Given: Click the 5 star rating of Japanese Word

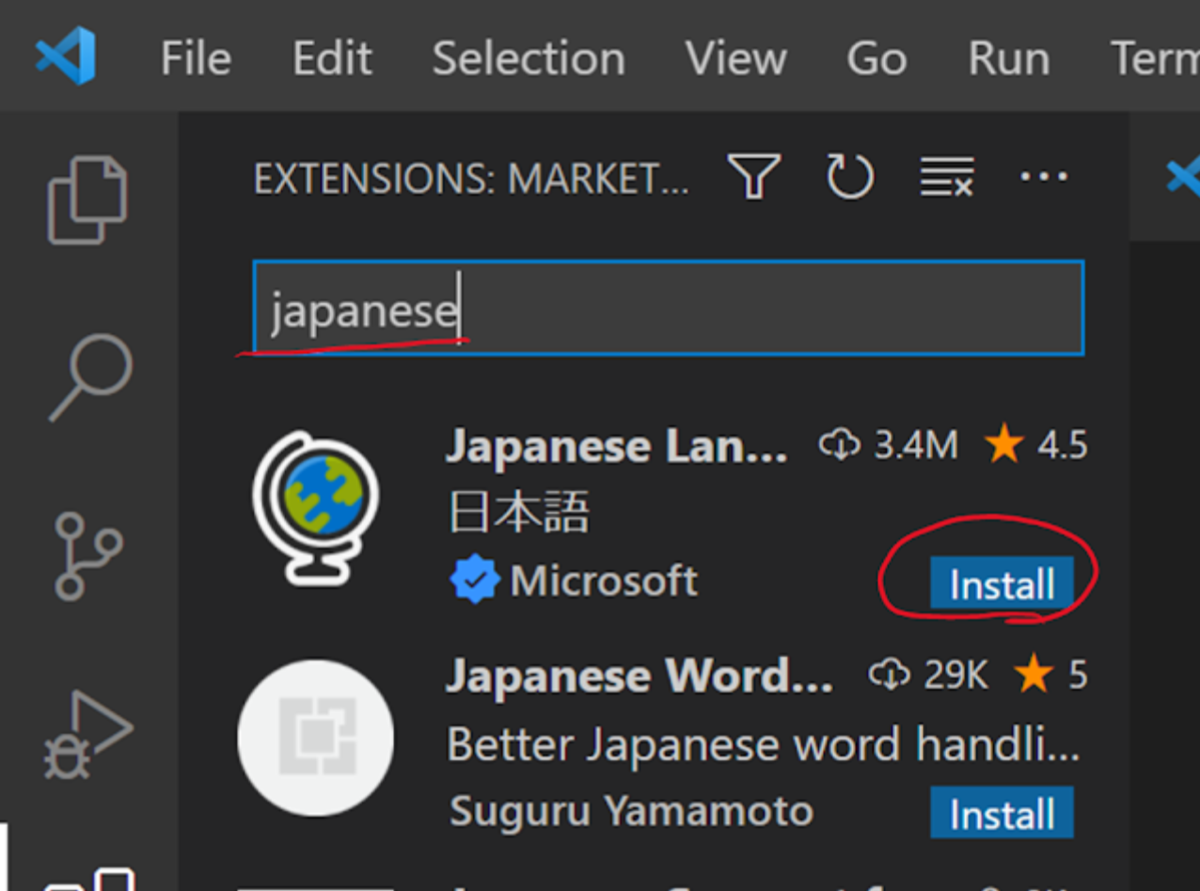Looking at the screenshot, I should (1051, 676).
